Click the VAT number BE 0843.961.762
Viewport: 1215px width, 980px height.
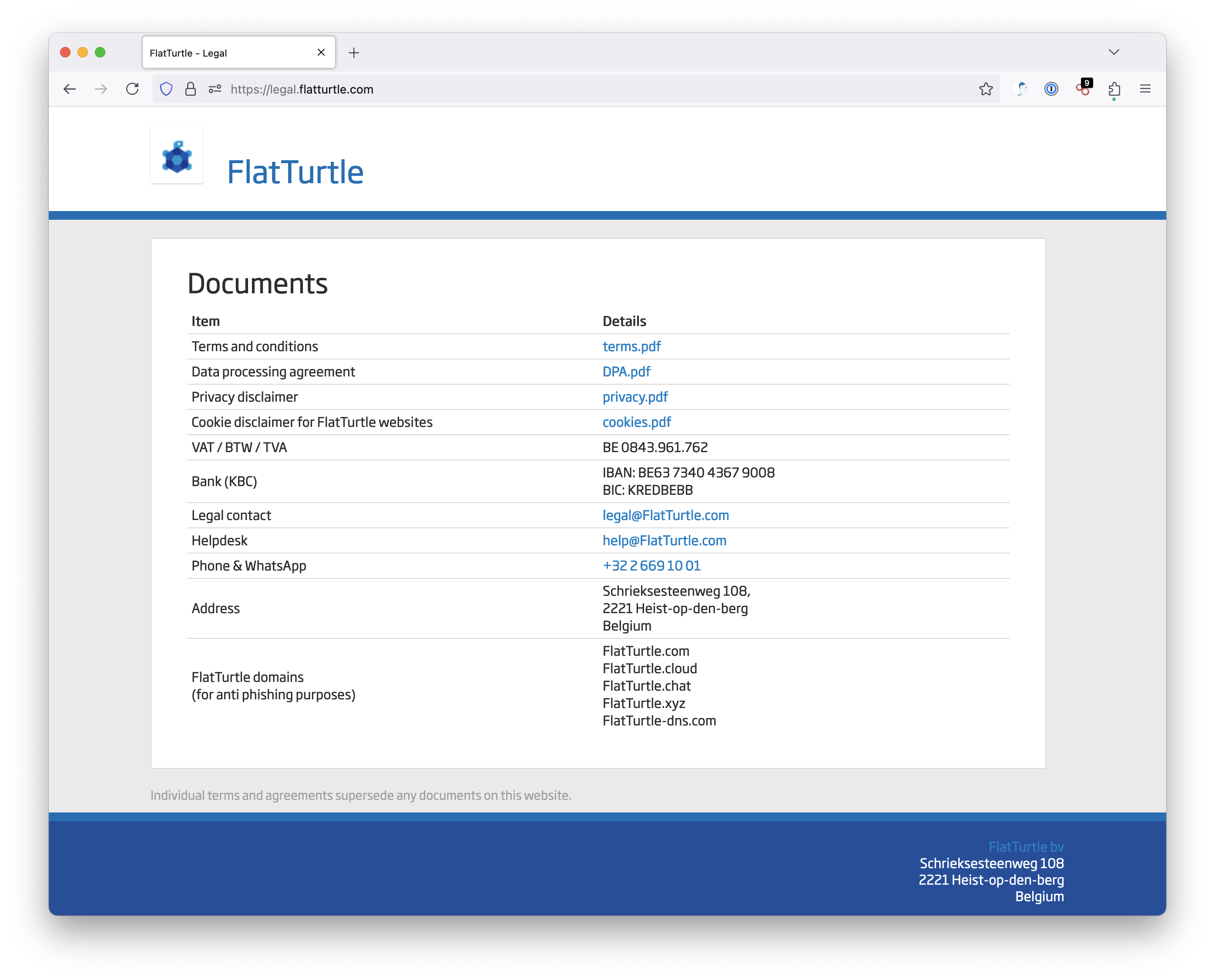pyautogui.click(x=655, y=448)
